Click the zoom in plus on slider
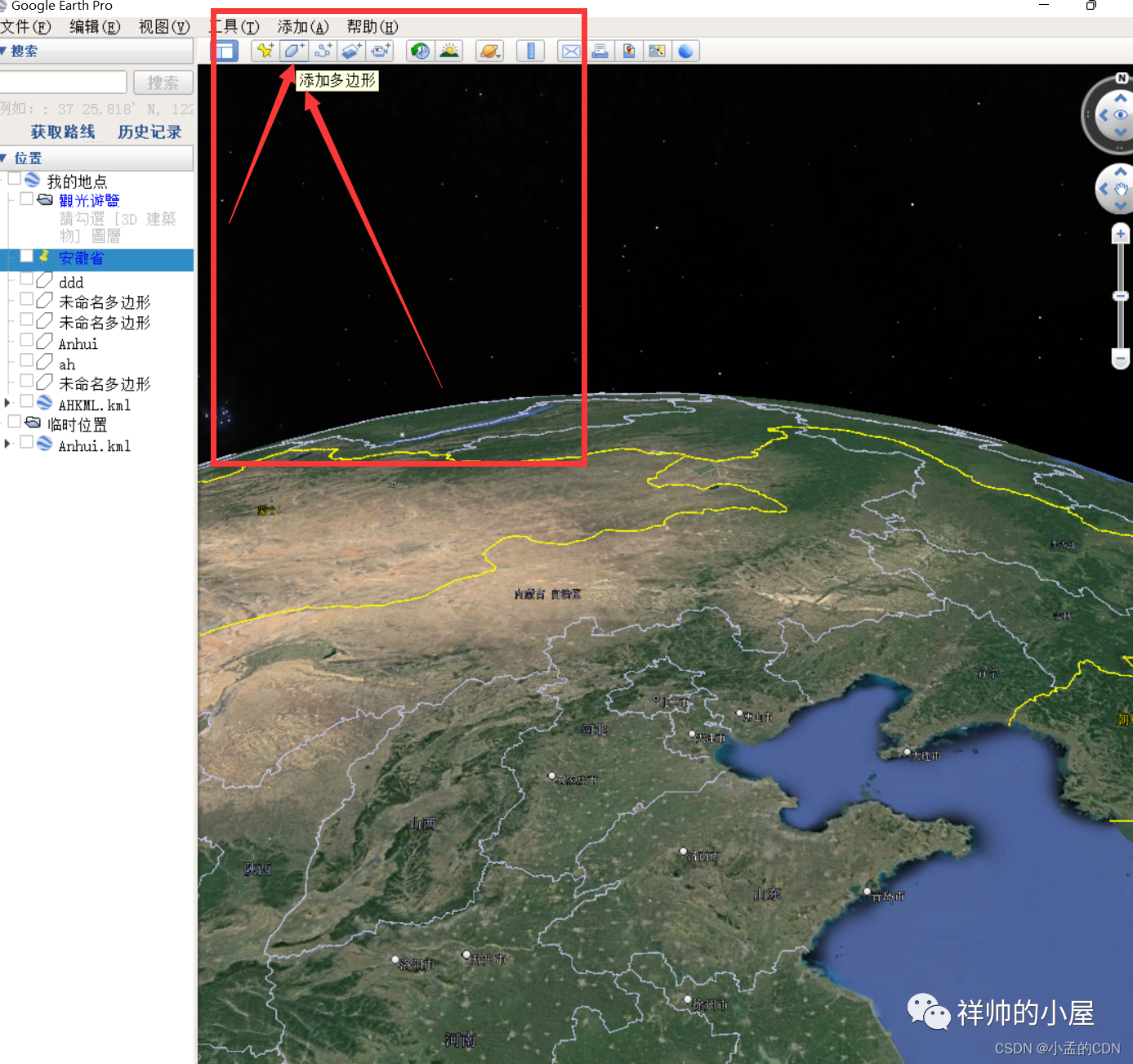The height and width of the screenshot is (1064, 1133). click(1120, 235)
